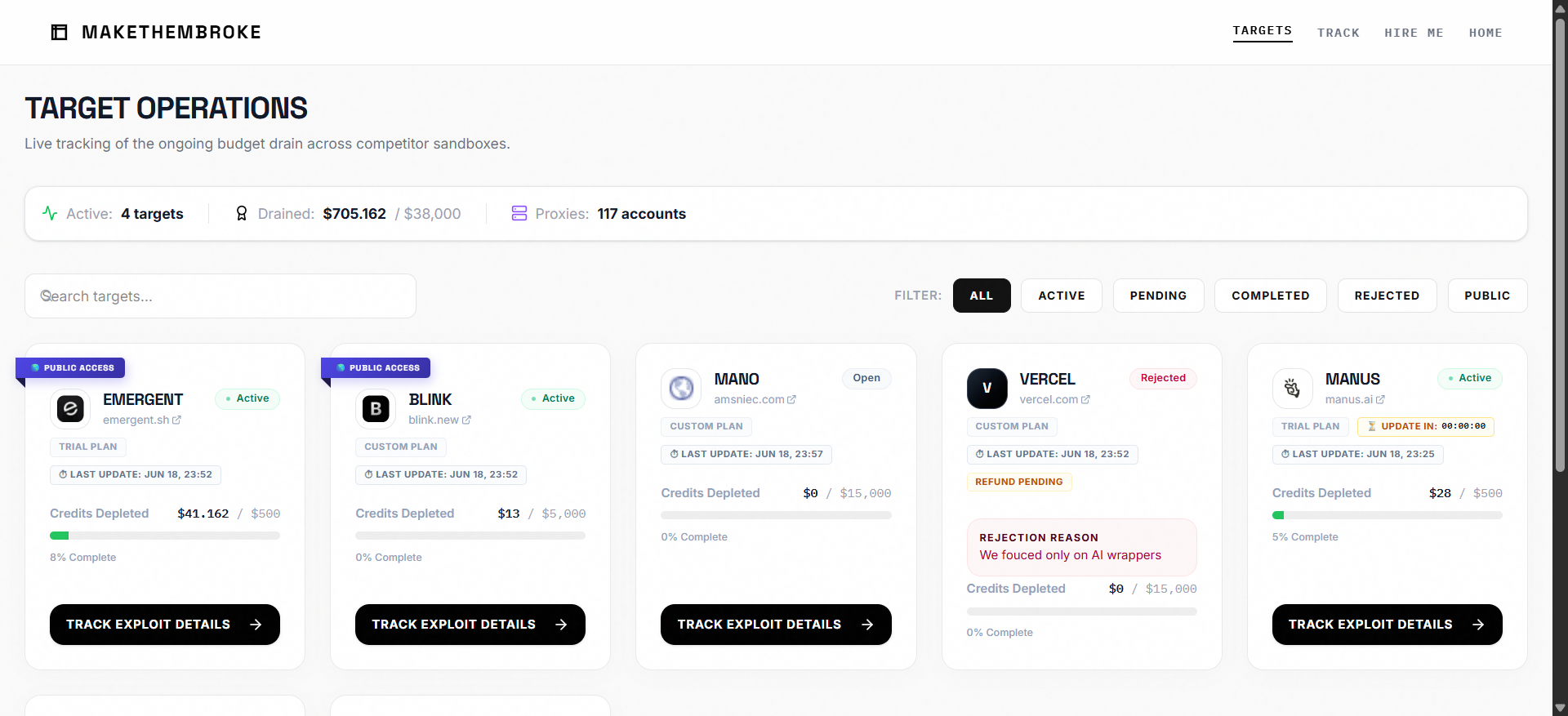Click the arrow icon on Blink track button
This screenshot has height=716, width=1568.
pyautogui.click(x=561, y=625)
